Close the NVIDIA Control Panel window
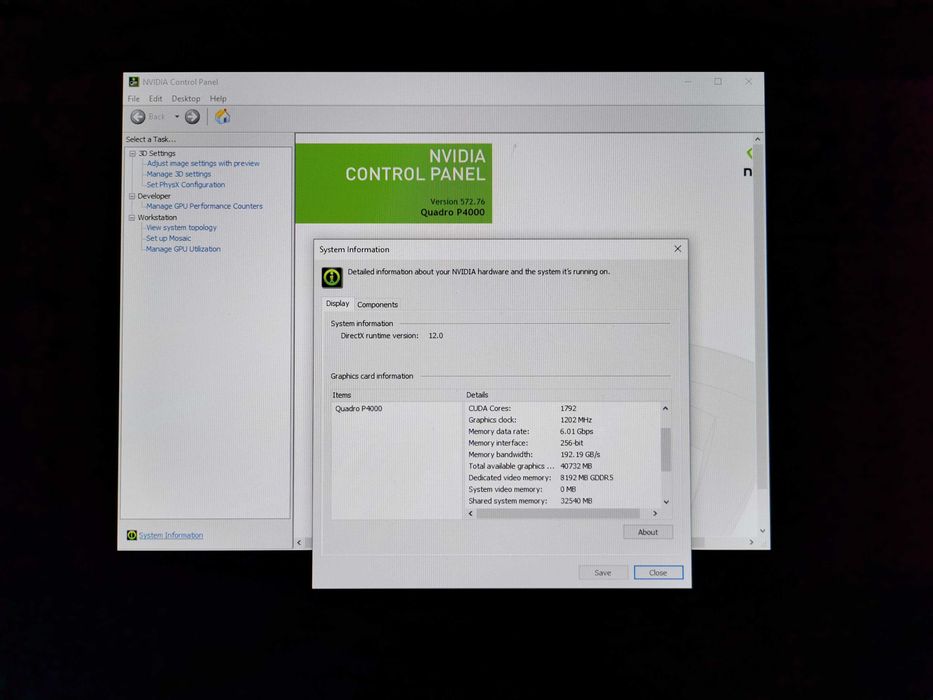The width and height of the screenshot is (933, 700). [x=749, y=82]
